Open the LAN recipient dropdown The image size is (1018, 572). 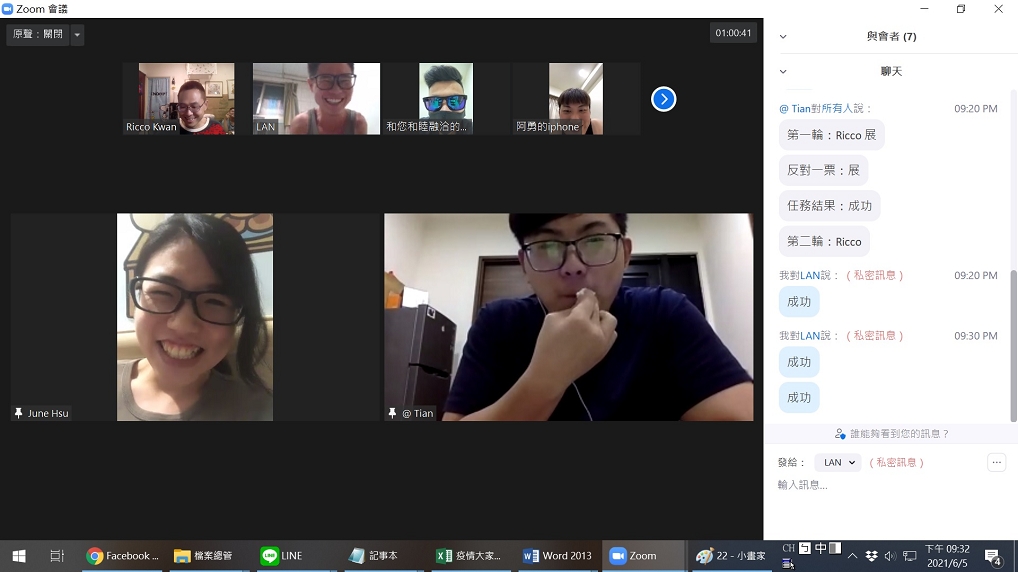tap(838, 462)
